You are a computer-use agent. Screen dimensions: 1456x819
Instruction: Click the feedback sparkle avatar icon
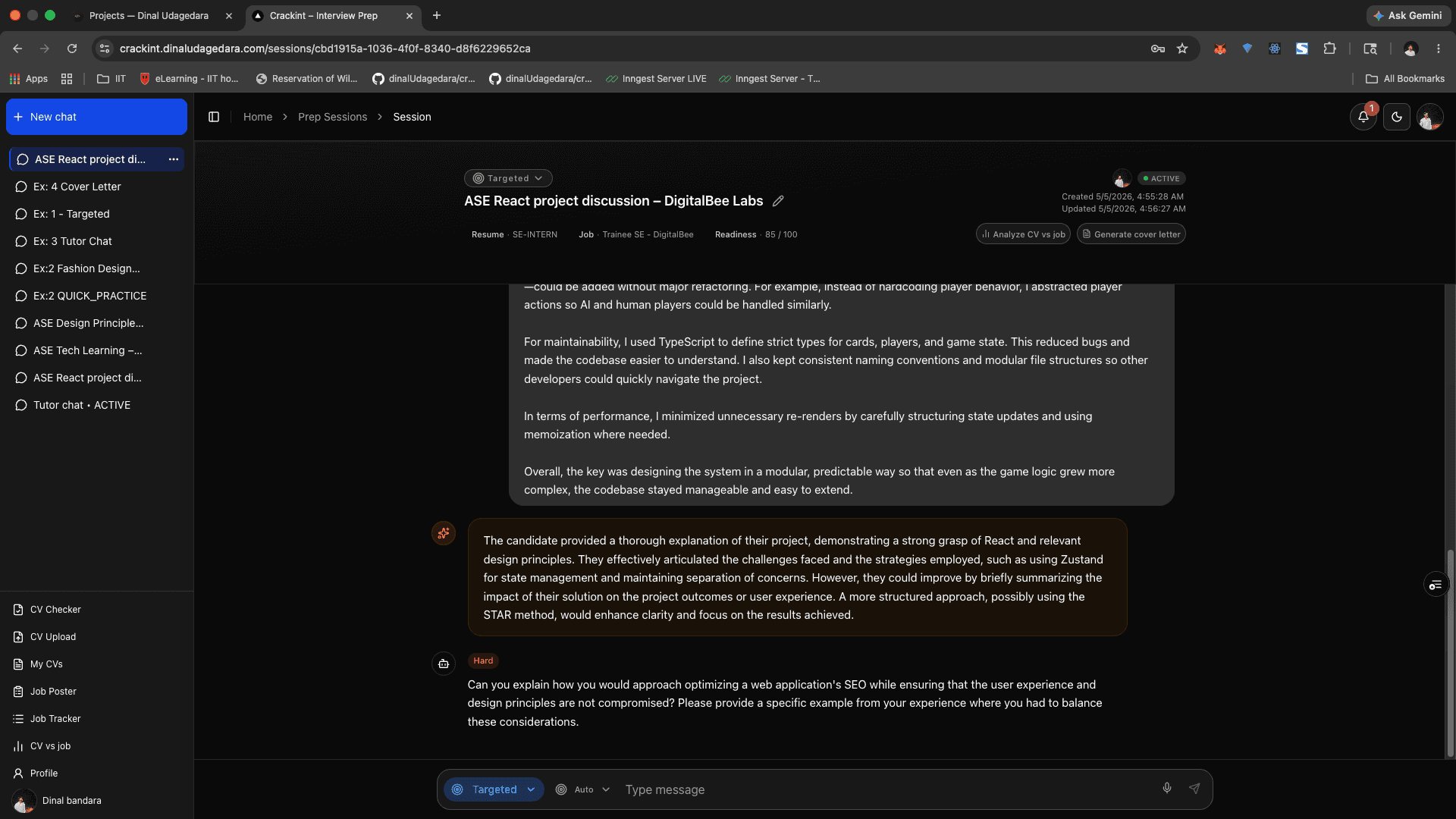coord(444,533)
